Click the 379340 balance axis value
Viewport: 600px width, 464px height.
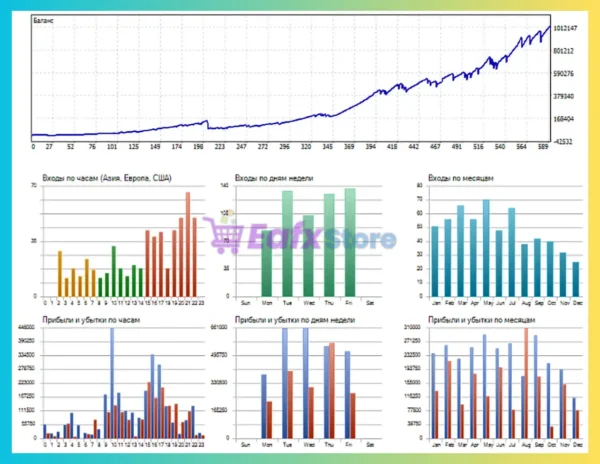coord(564,96)
